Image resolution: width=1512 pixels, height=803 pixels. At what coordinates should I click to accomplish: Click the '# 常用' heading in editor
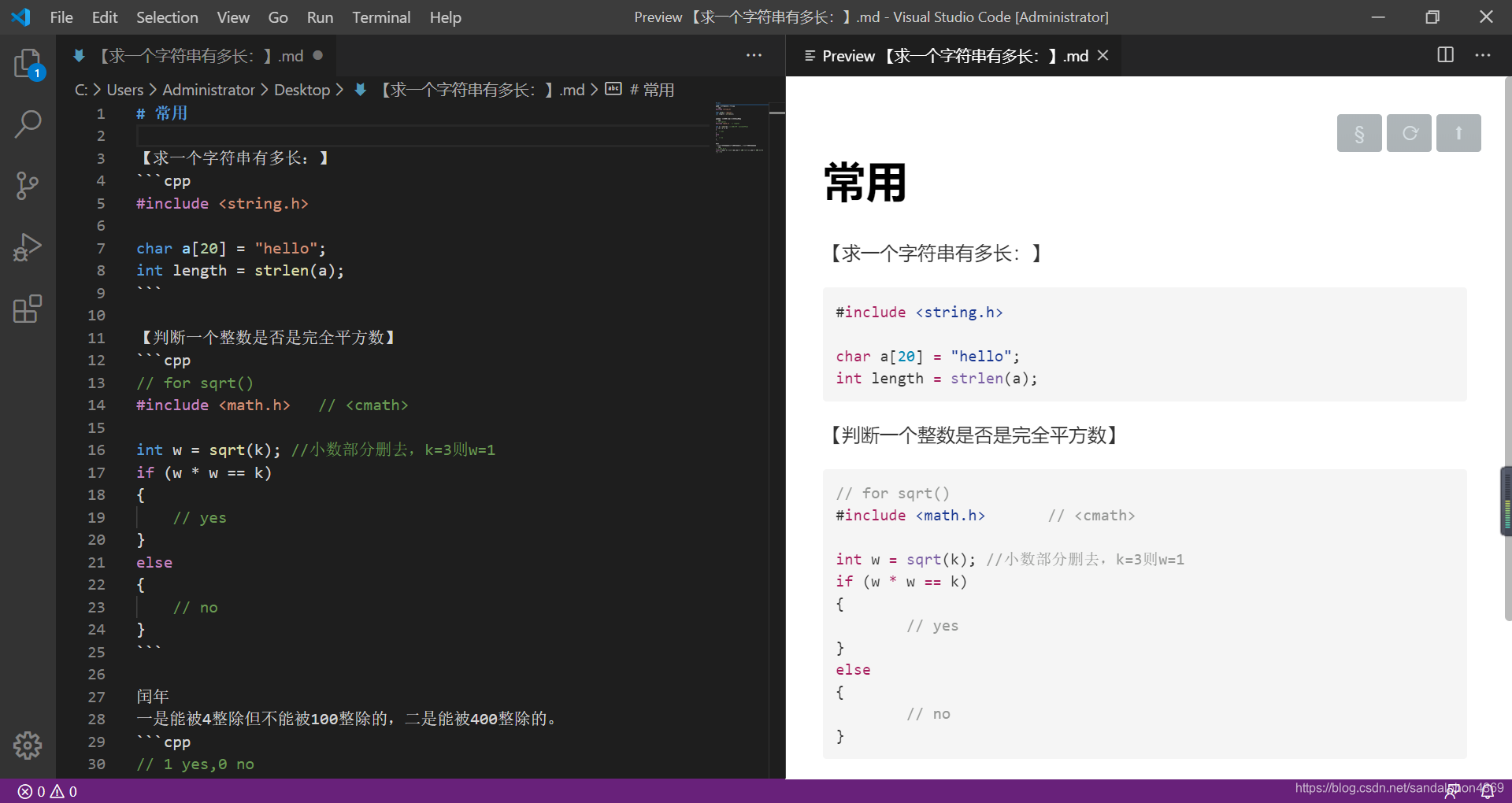[x=161, y=113]
